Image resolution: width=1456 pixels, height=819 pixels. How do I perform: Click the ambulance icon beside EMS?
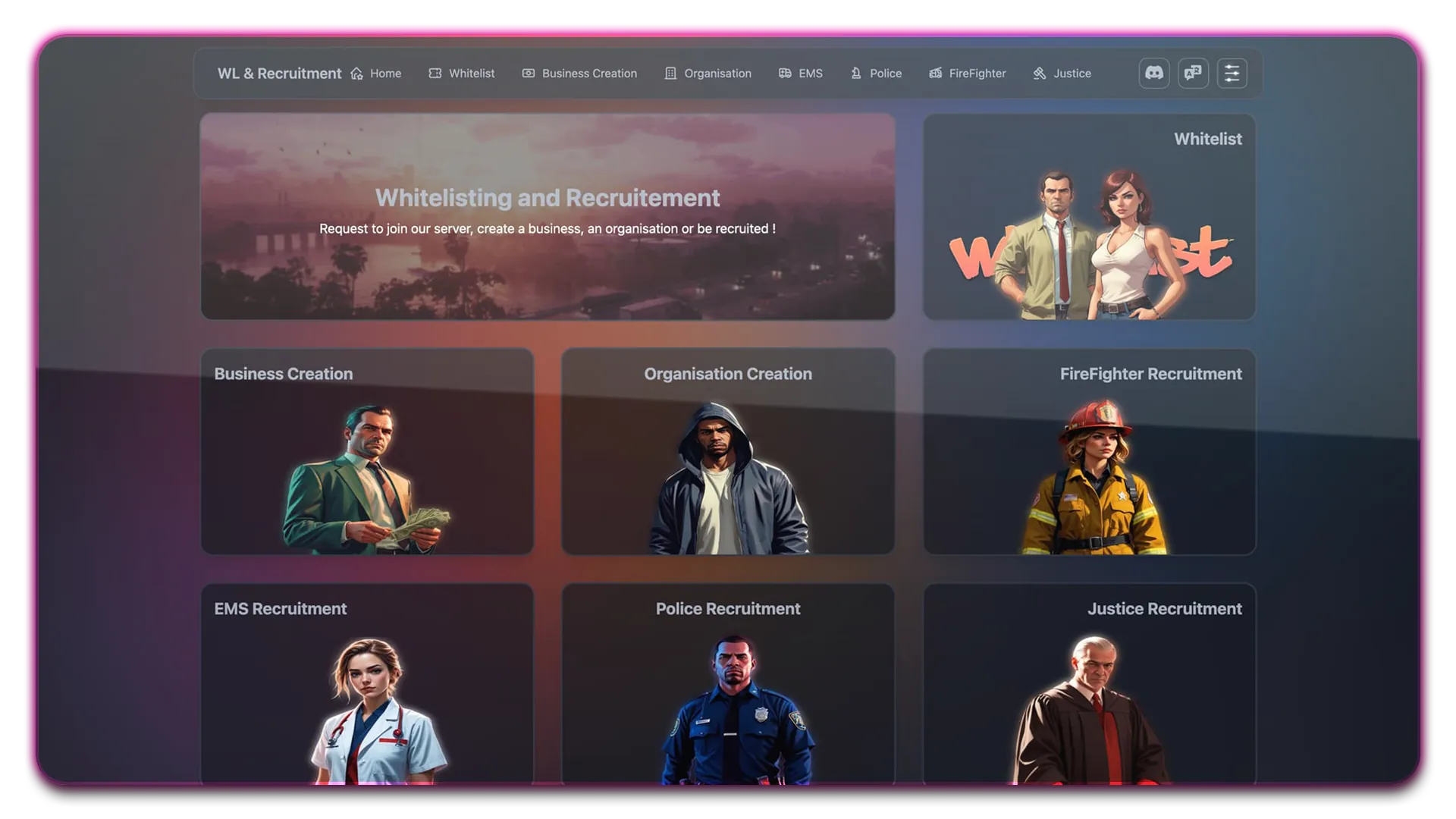tap(785, 74)
